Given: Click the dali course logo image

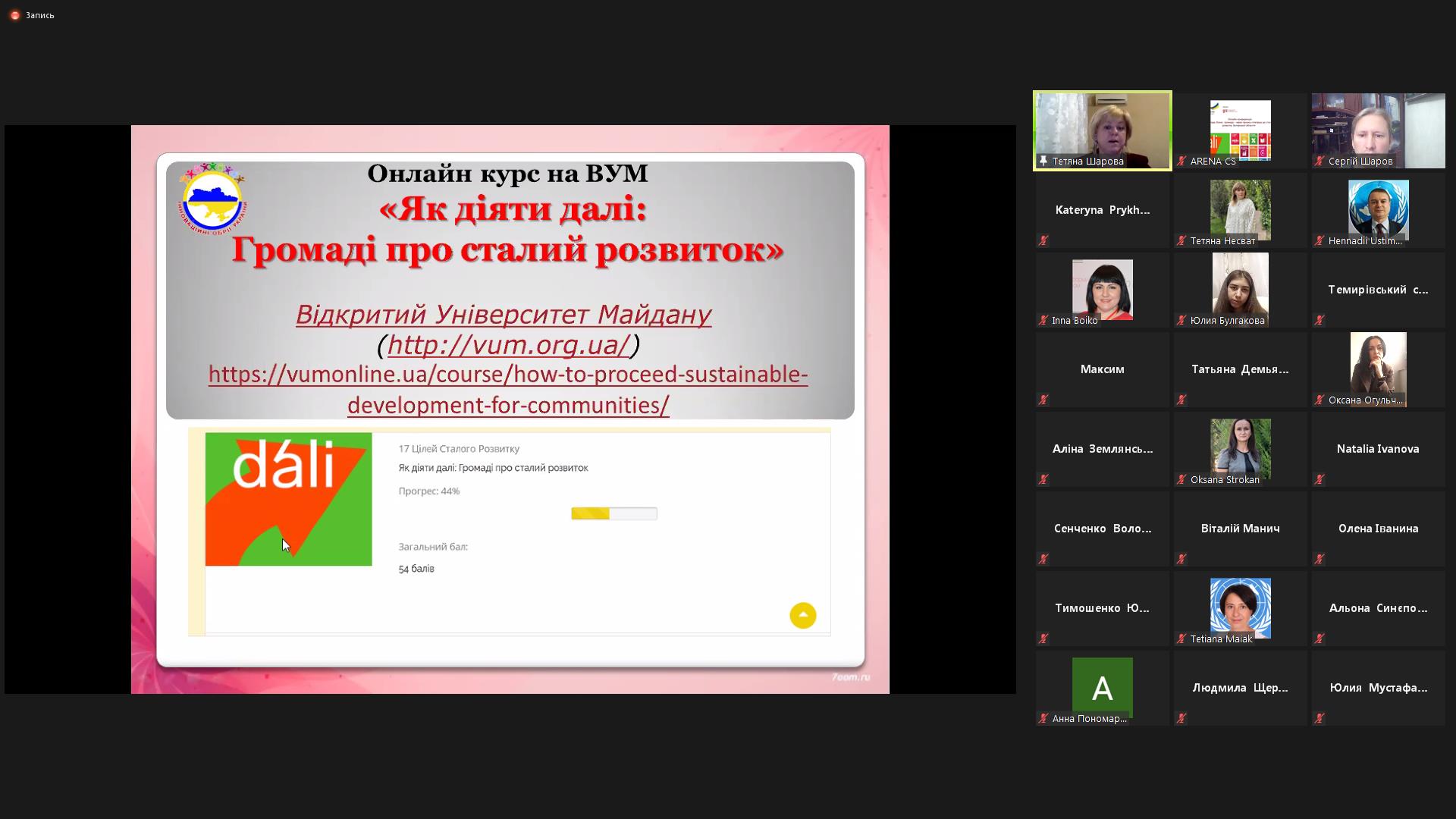Looking at the screenshot, I should coord(288,499).
